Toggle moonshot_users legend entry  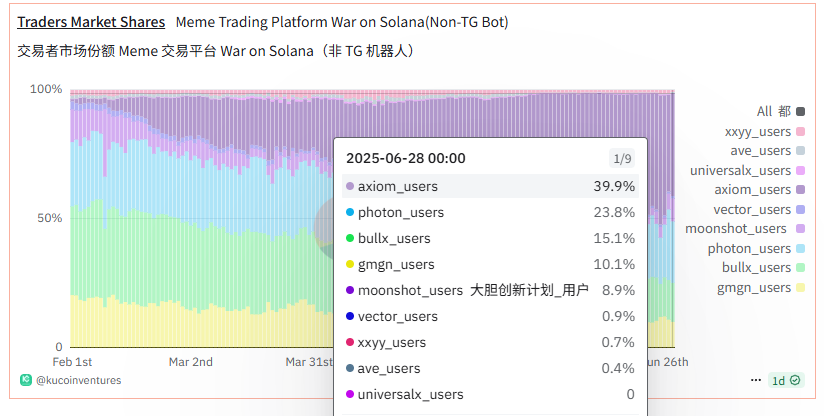click(x=745, y=228)
